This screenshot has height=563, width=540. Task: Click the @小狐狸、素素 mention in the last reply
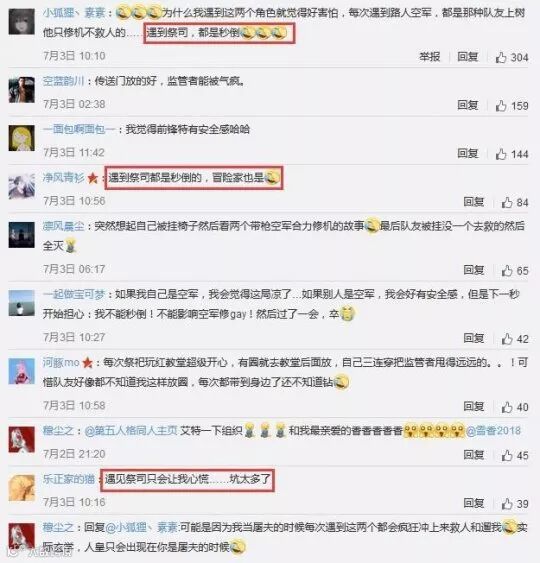tap(142, 527)
